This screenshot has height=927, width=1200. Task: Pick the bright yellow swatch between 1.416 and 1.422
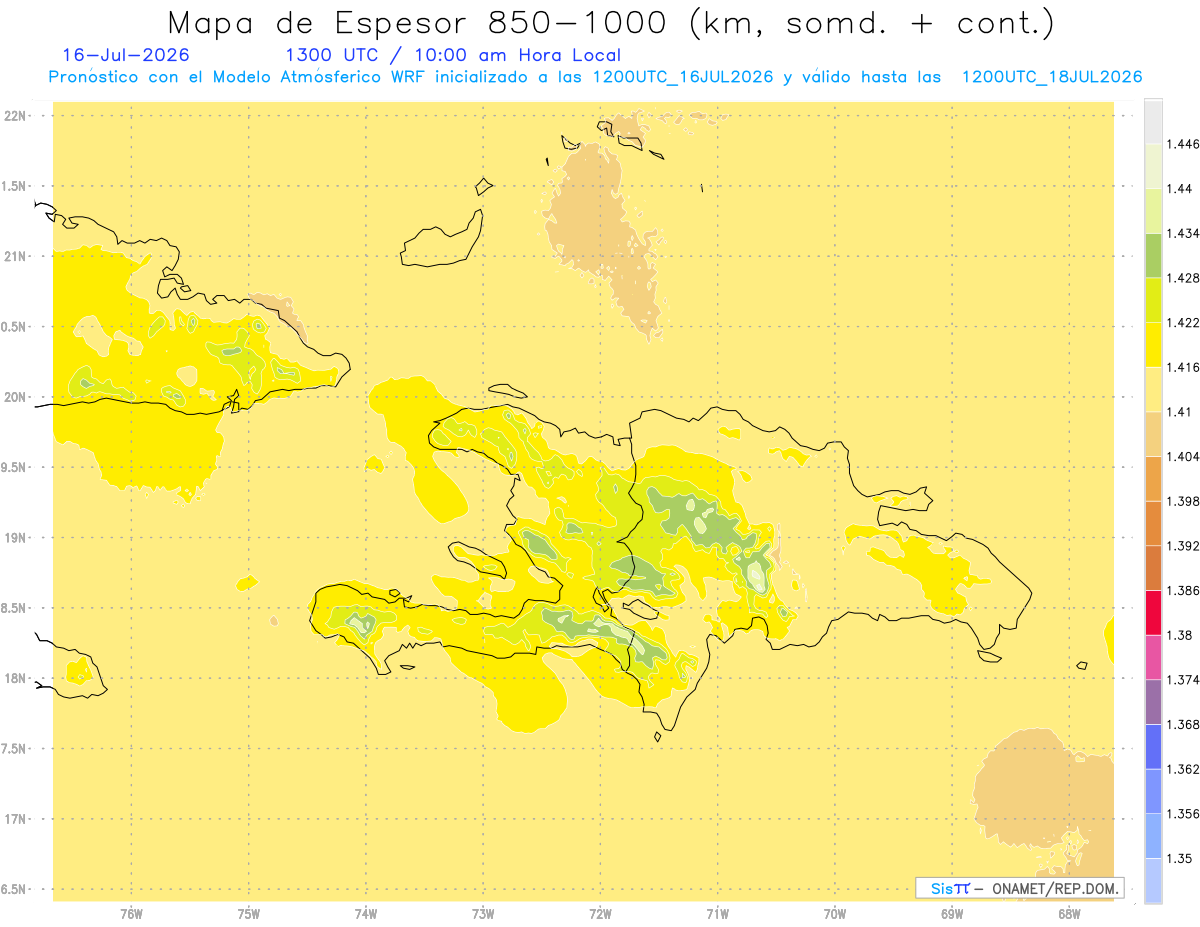tap(1153, 345)
